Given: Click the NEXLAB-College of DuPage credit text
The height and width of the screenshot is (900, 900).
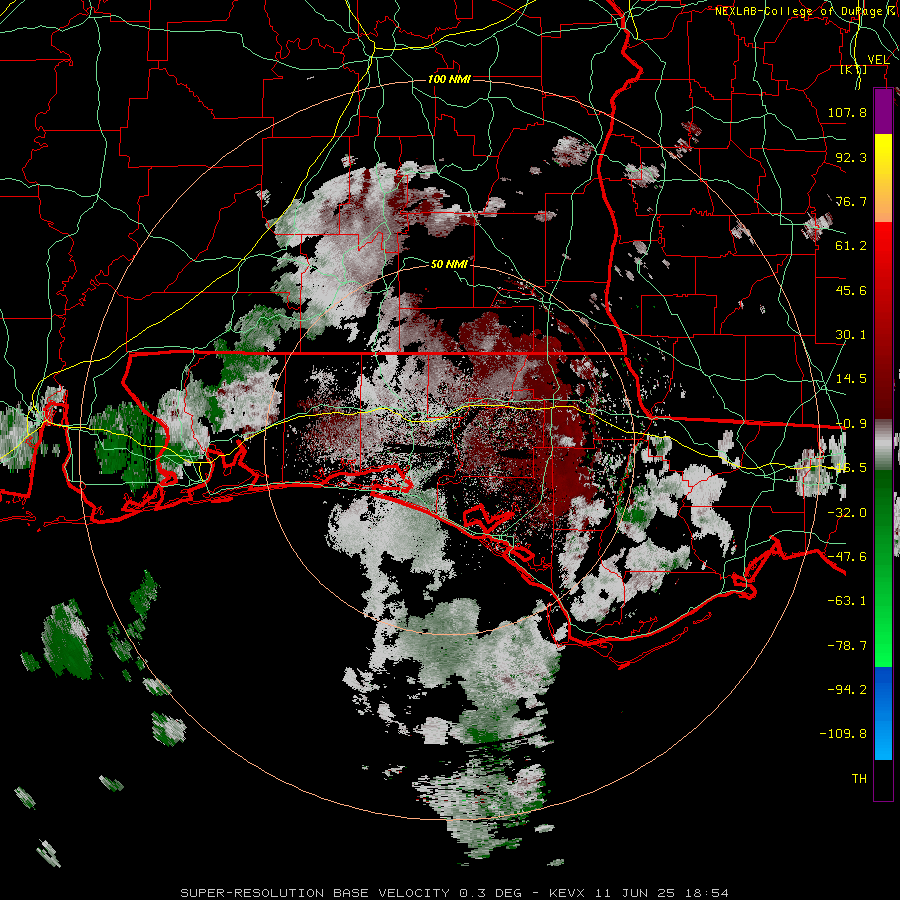Looking at the screenshot, I should coord(806,11).
